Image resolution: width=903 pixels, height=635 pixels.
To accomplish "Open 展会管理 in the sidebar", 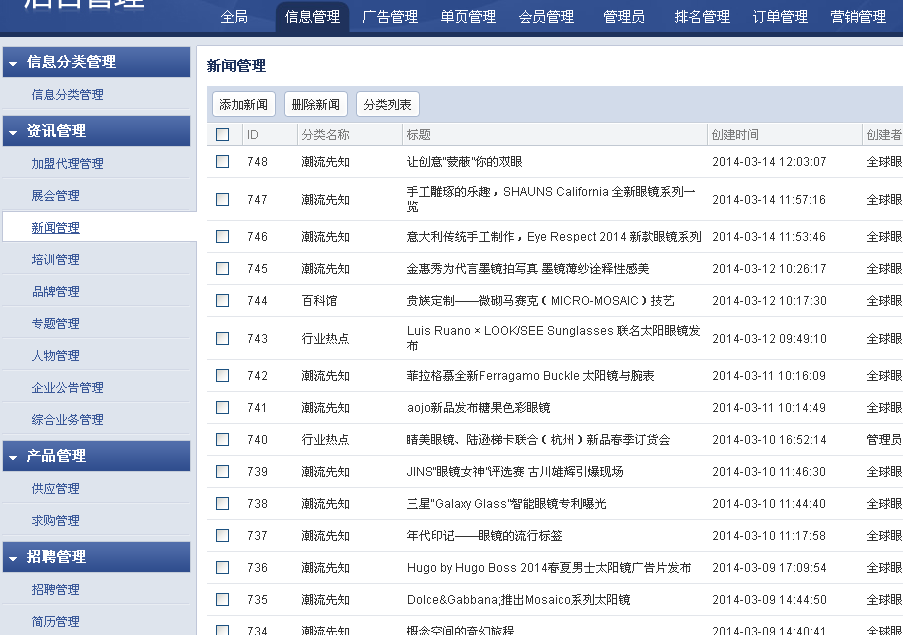I will (x=55, y=196).
